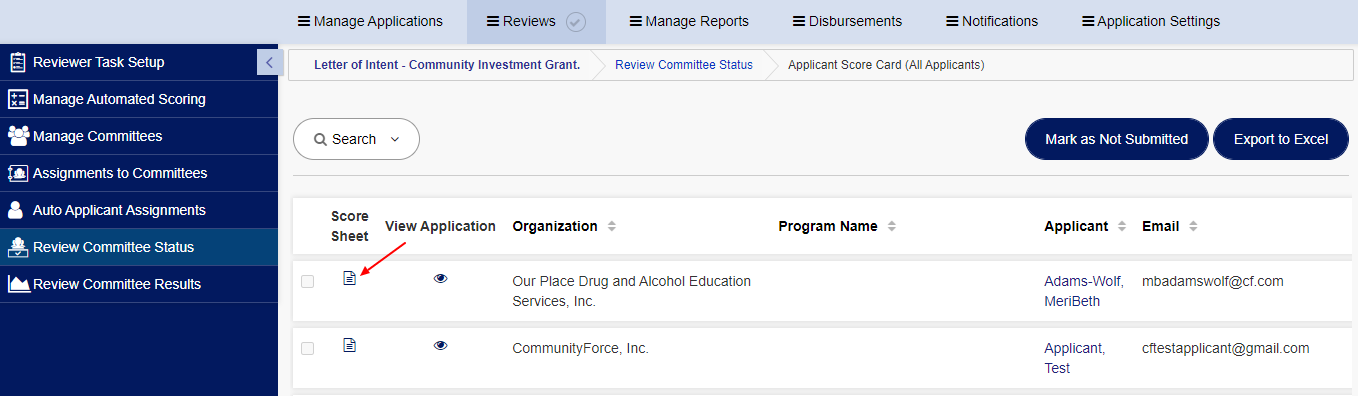Click Assignments to Committees icon
The image size is (1358, 396).
pos(17,173)
